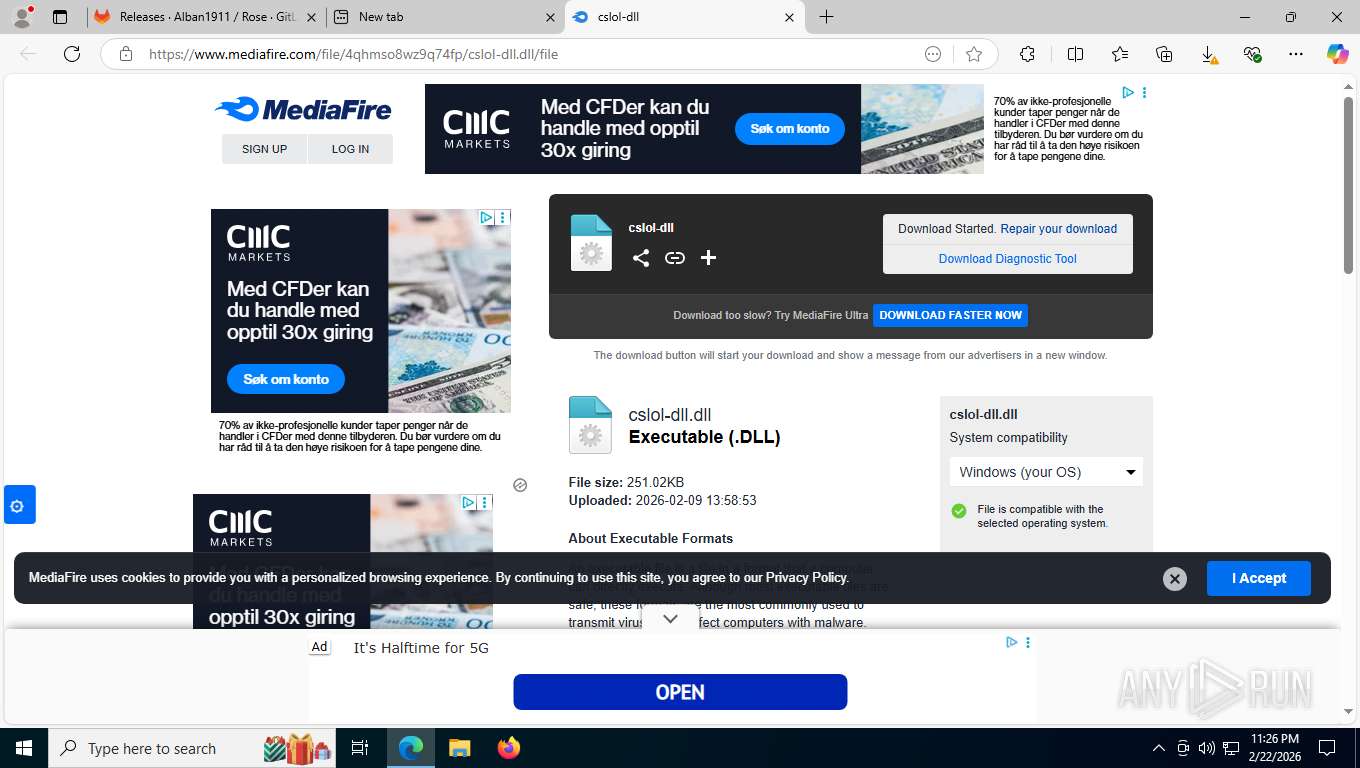Viewport: 1360px width, 768px height.
Task: Dismiss cookie banner with X icon
Action: click(x=1175, y=579)
